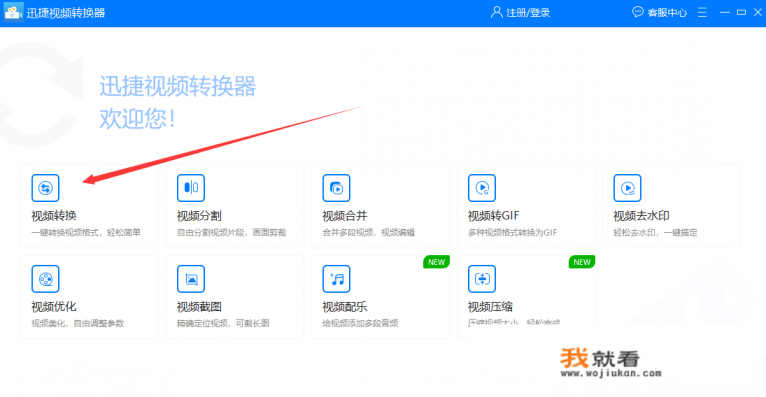Close the converter window
The image size is (766, 397).
[758, 12]
